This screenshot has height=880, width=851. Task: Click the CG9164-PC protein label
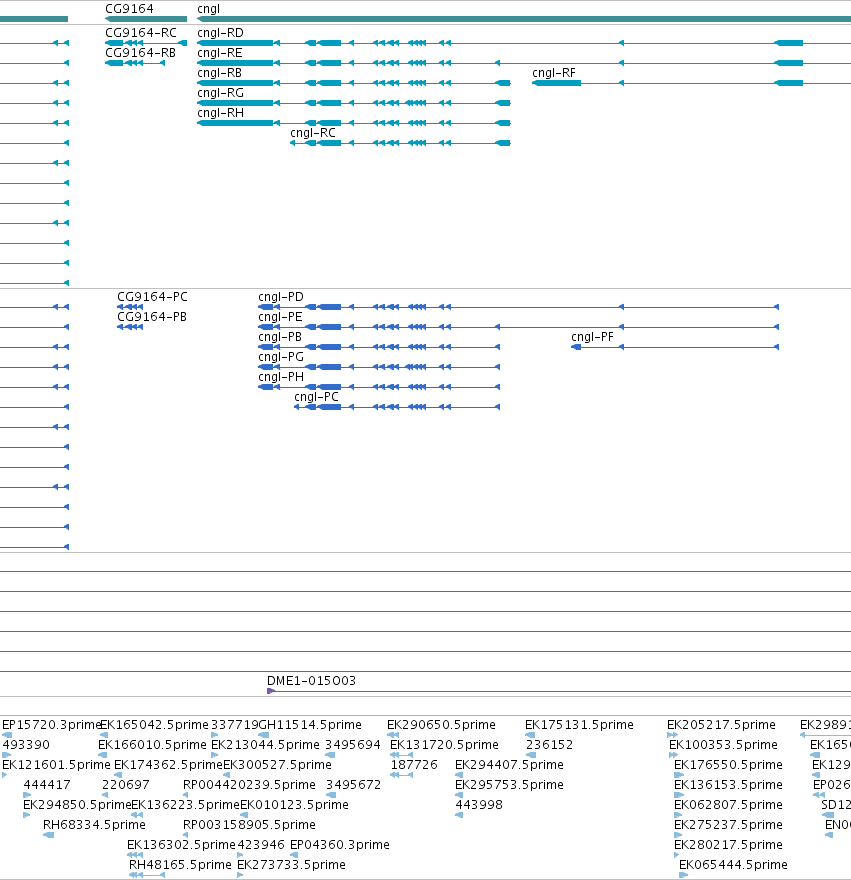(152, 297)
